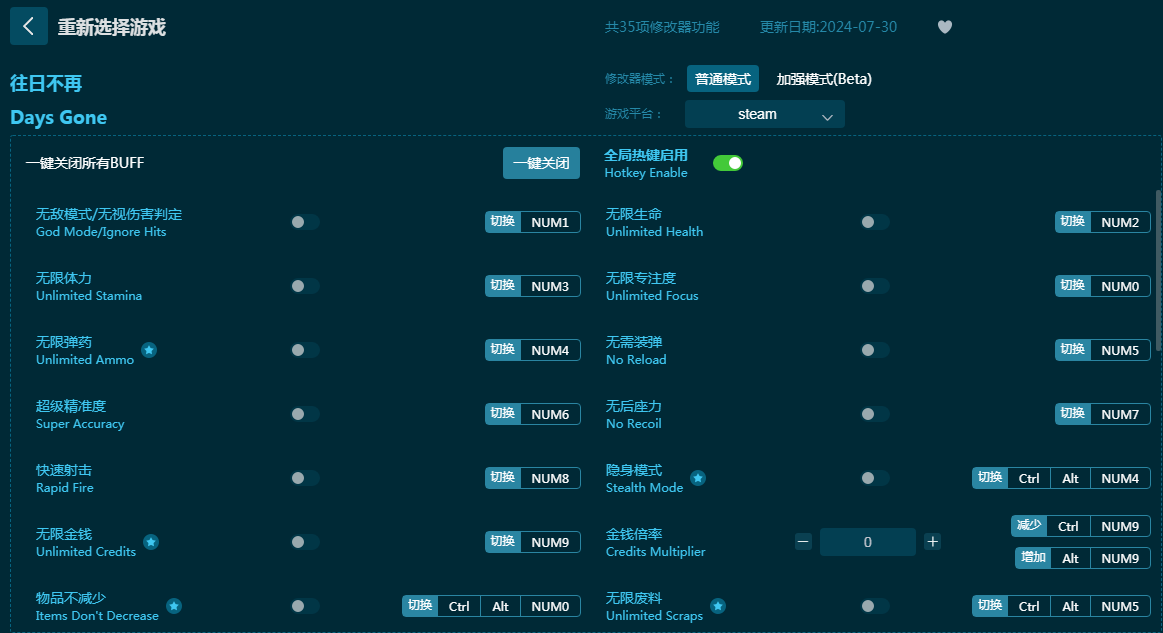
Task: Click star badge beside Unlimited Scraps
Action: point(718,606)
